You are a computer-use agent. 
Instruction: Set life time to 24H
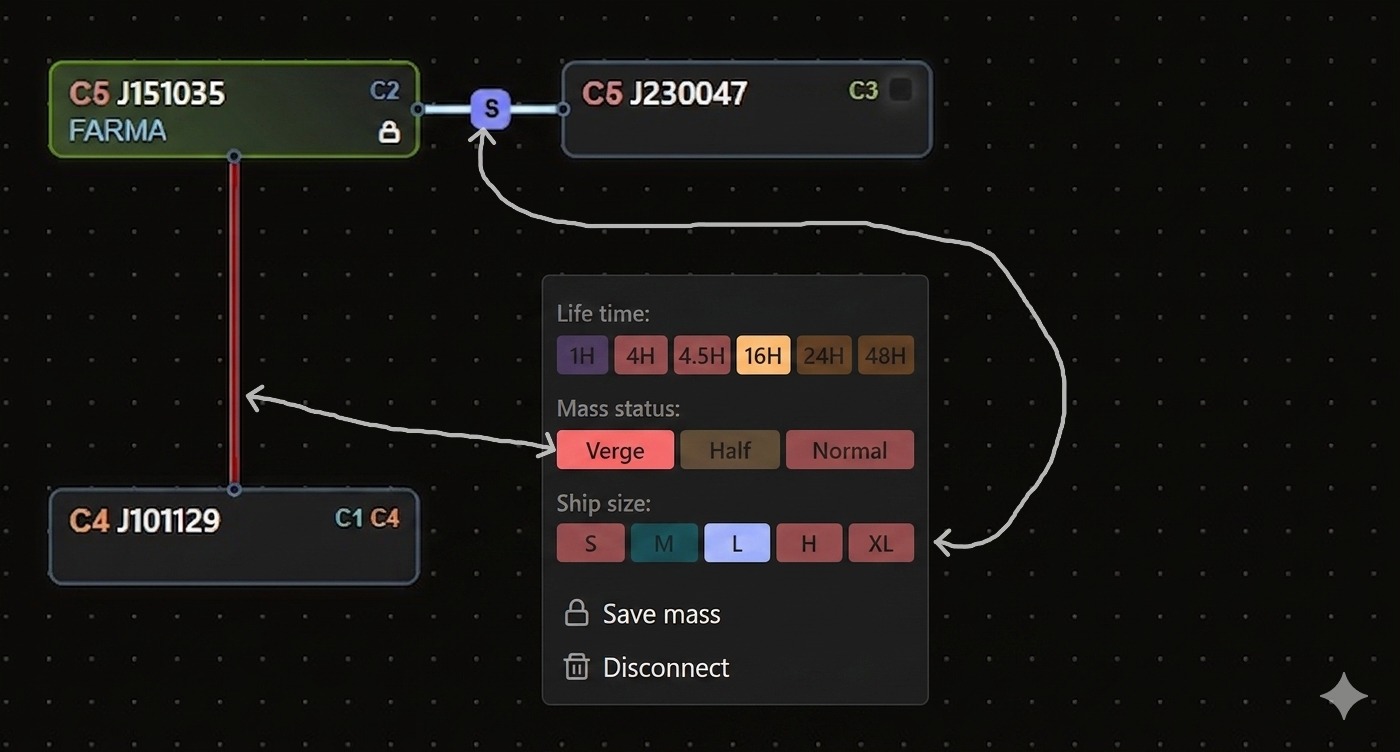[x=824, y=355]
